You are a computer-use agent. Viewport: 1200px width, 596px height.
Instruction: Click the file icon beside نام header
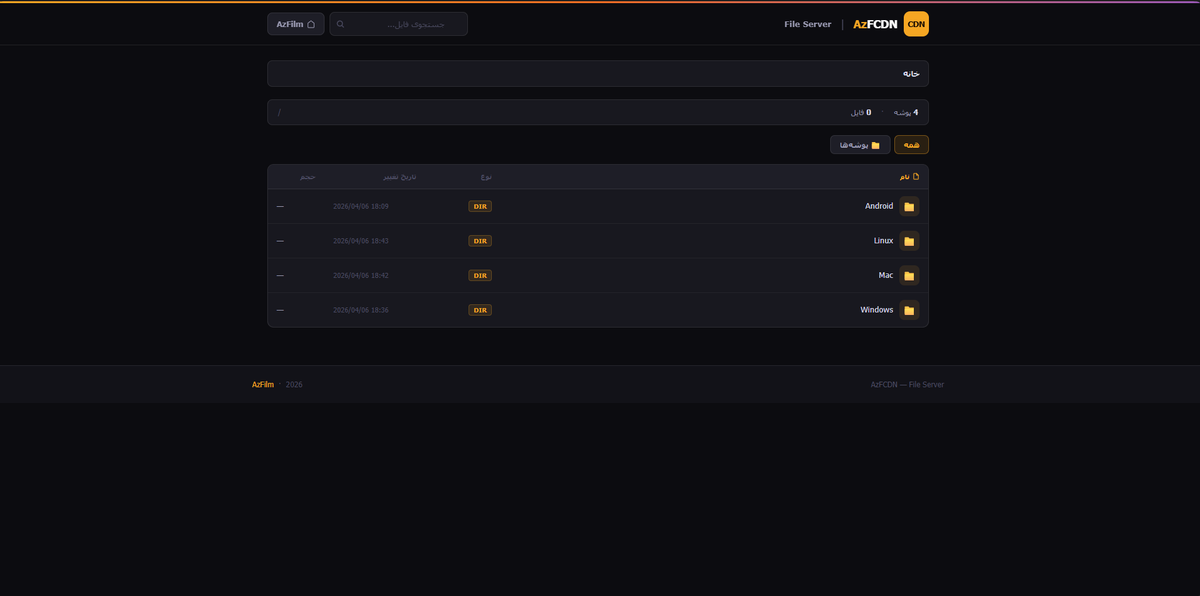[x=916, y=176]
